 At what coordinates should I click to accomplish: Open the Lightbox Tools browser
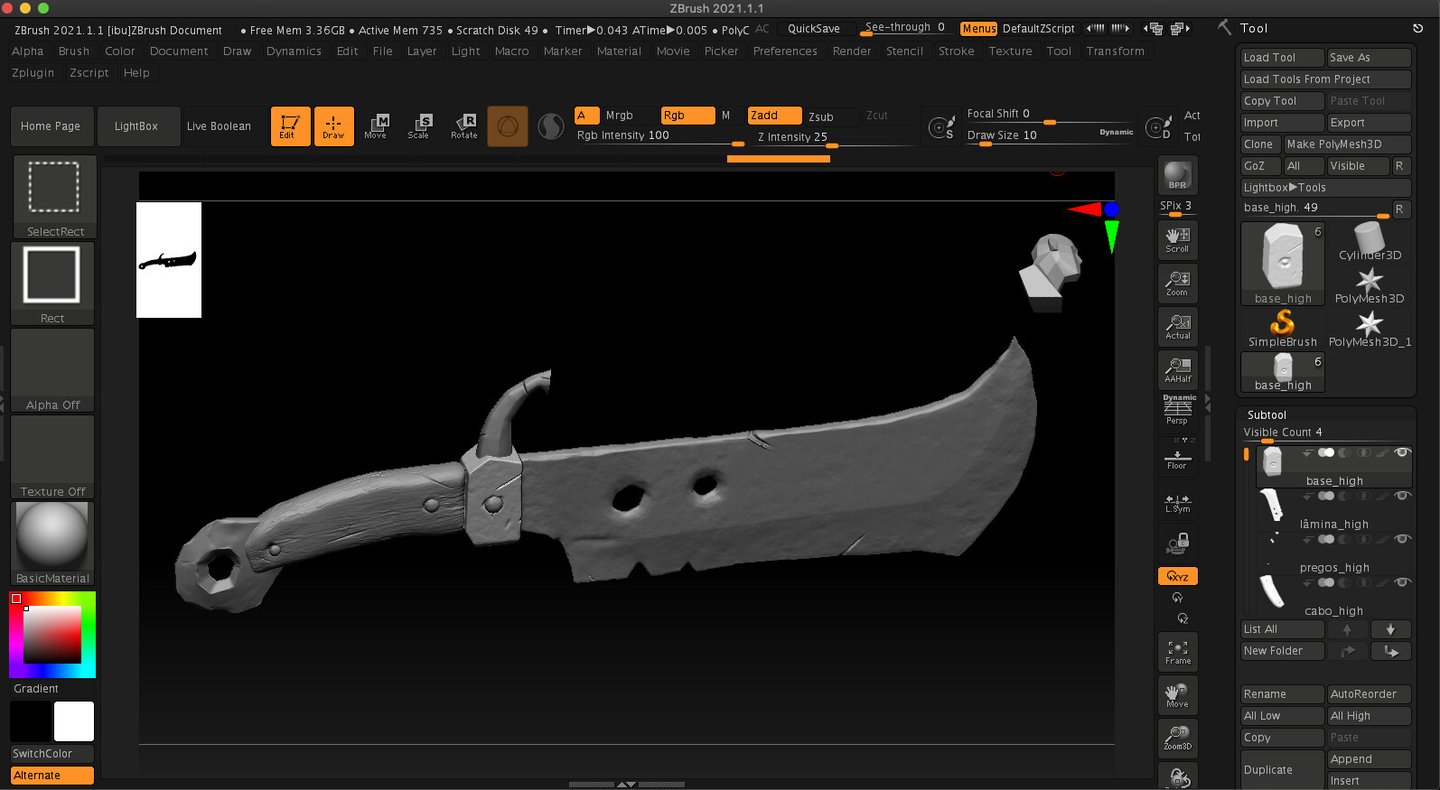(x=1325, y=188)
